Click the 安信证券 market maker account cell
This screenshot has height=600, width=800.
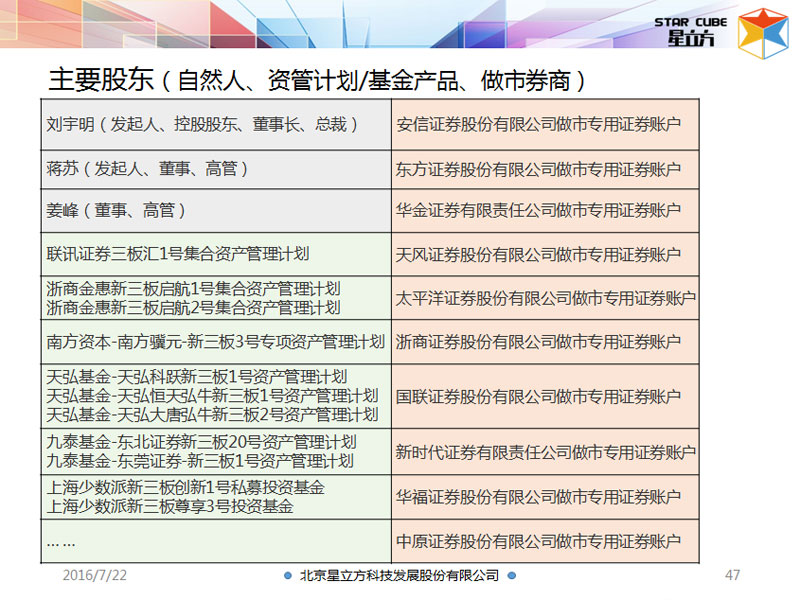539,125
